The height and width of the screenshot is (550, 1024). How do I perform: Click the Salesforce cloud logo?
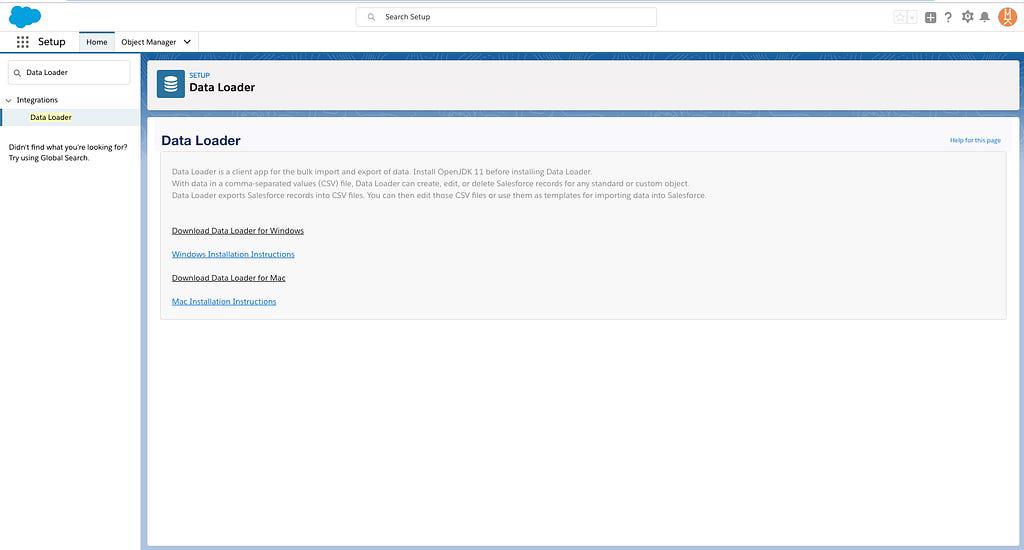coord(25,16)
